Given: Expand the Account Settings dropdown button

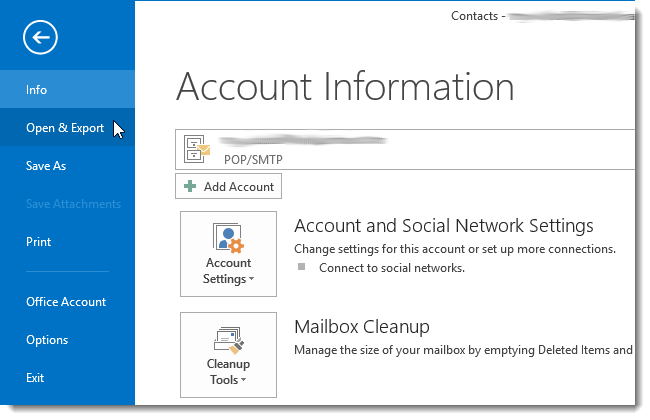Looking at the screenshot, I should click(x=228, y=254).
